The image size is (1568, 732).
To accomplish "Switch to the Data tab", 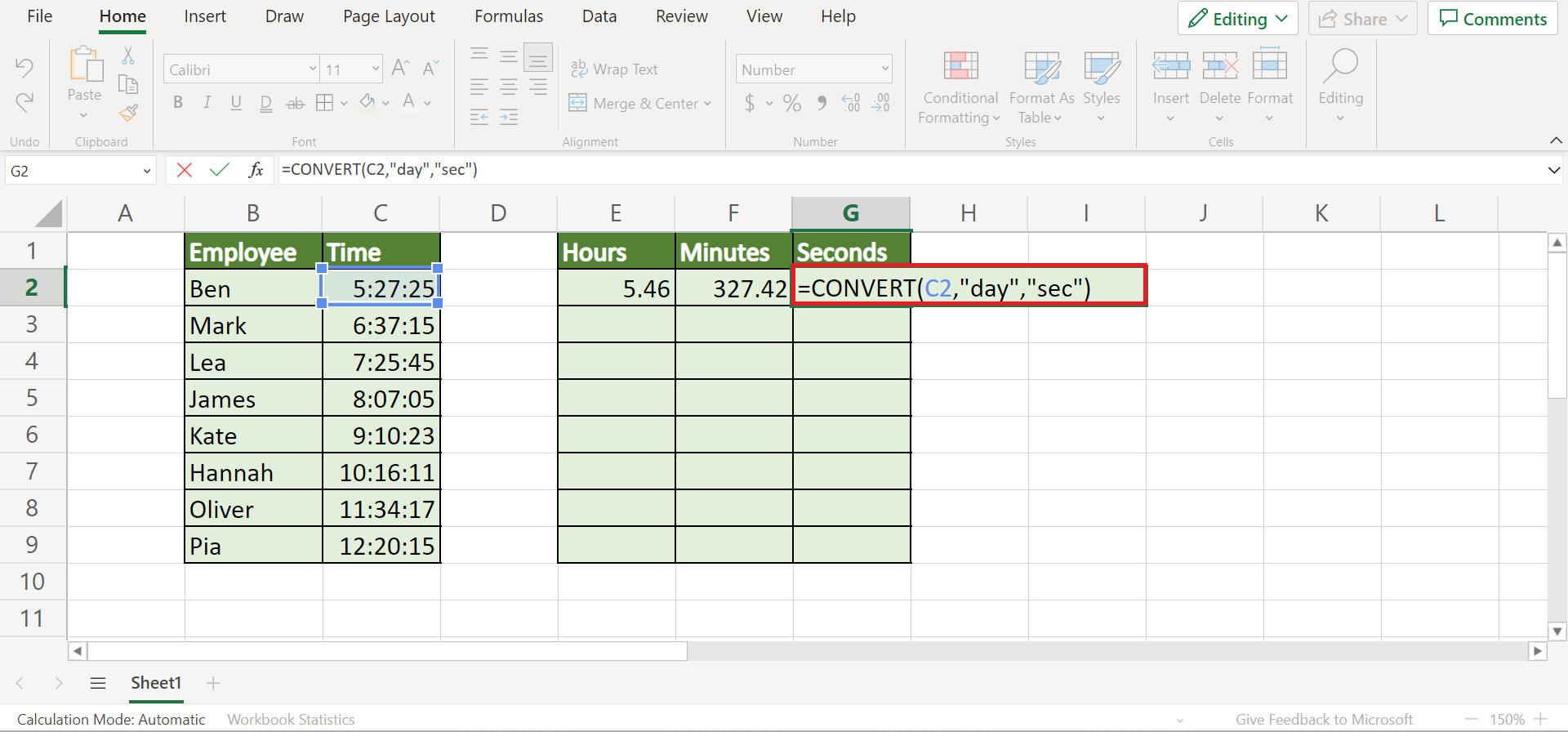I will click(x=599, y=16).
